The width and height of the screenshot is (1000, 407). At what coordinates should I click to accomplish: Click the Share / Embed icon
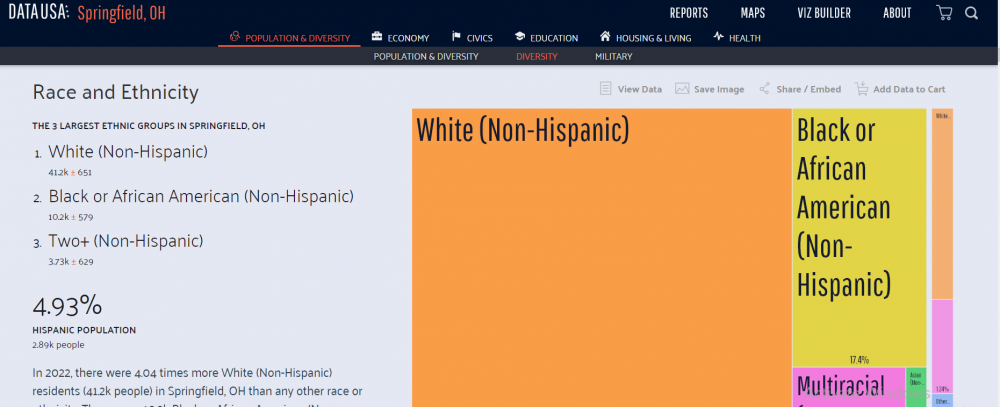765,89
